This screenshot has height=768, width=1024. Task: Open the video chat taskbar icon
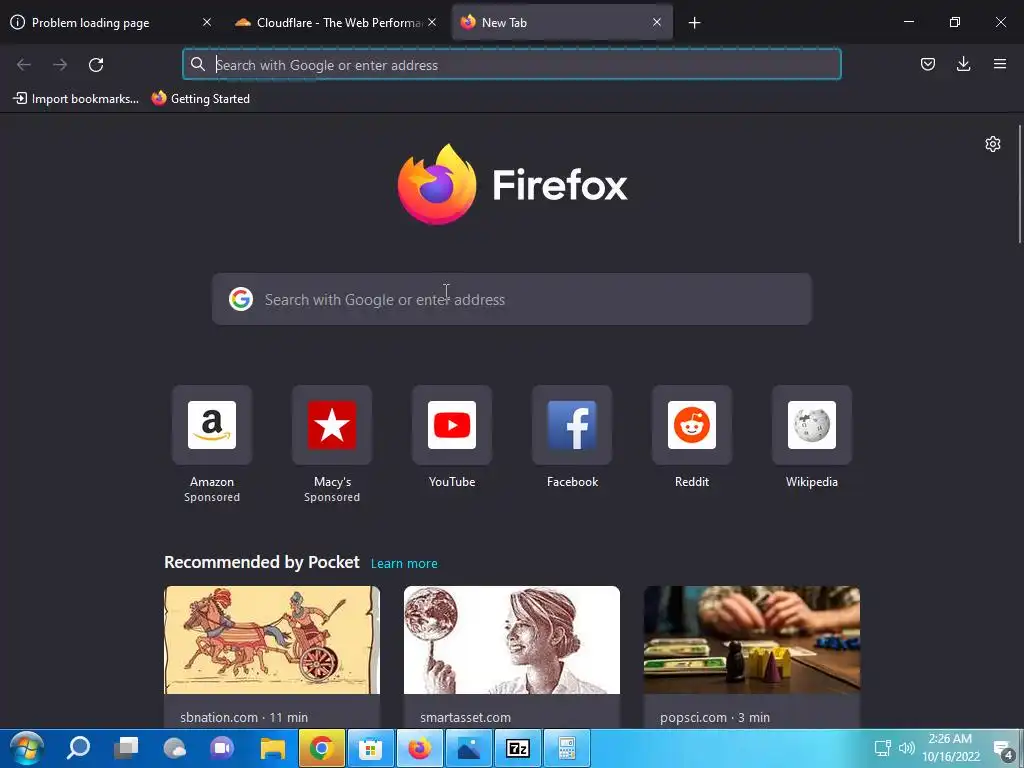click(x=222, y=748)
